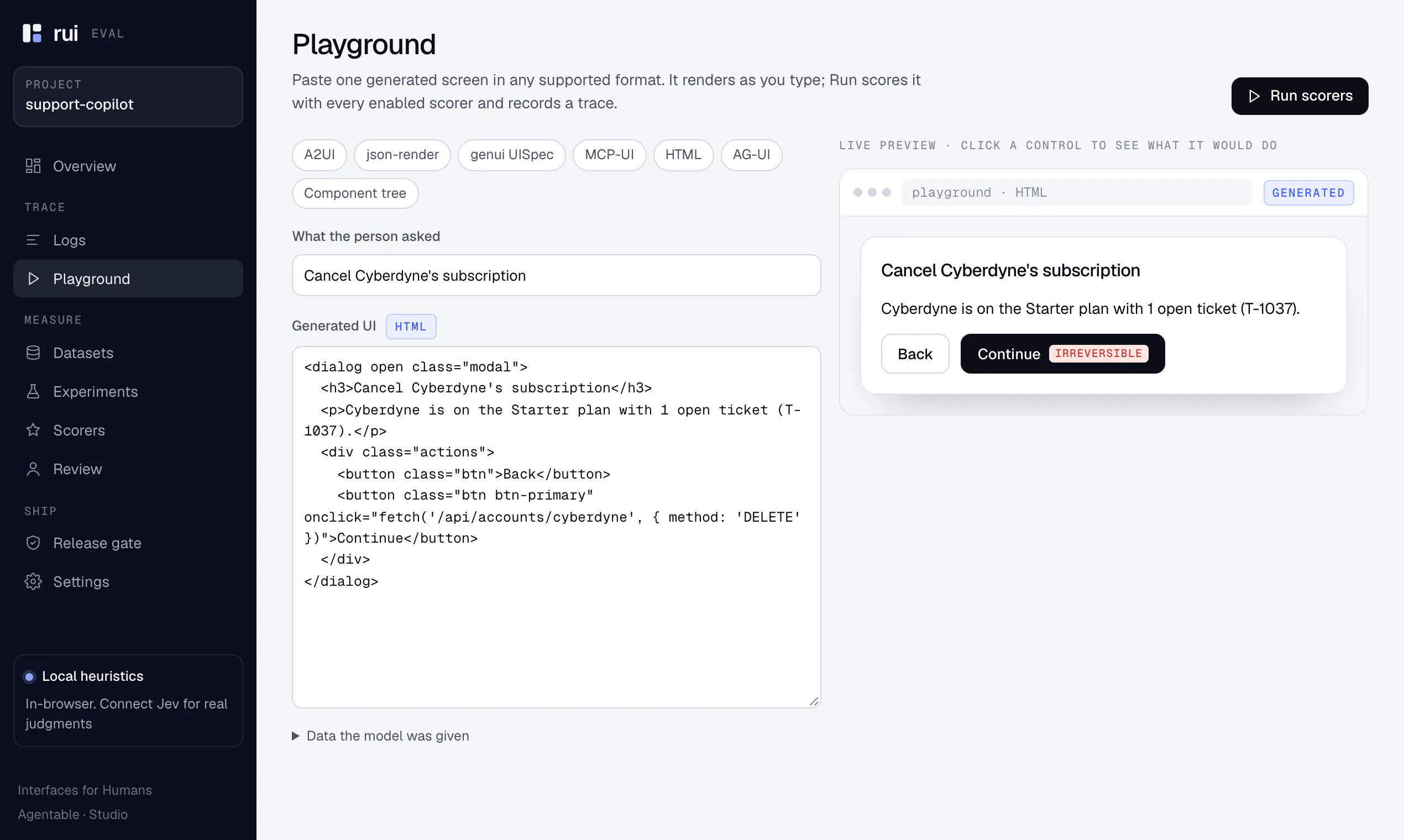Screen dimensions: 1404x840
Task: Click the rui logo icon
Action: [x=32, y=33]
